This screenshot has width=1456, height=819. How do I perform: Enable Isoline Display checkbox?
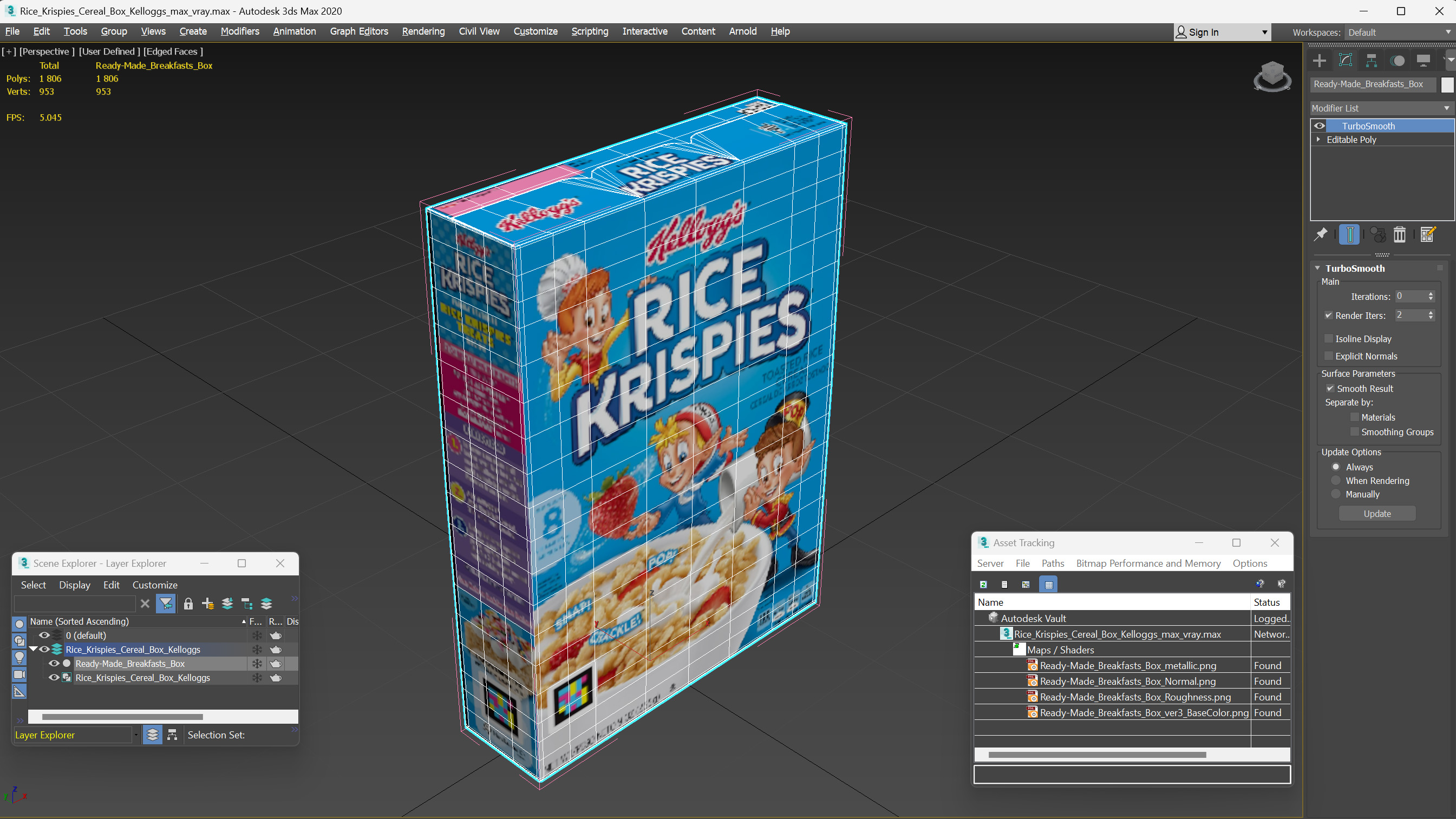coord(1329,338)
